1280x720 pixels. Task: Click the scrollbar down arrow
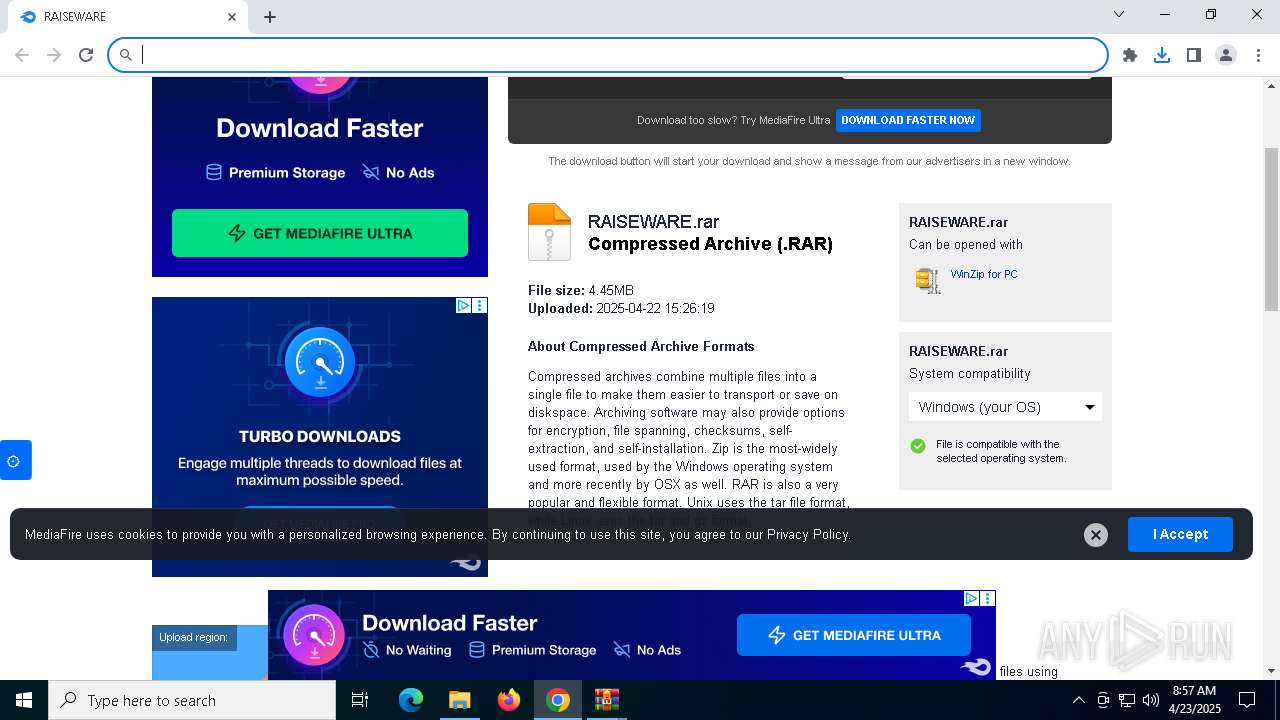pos(1272,671)
